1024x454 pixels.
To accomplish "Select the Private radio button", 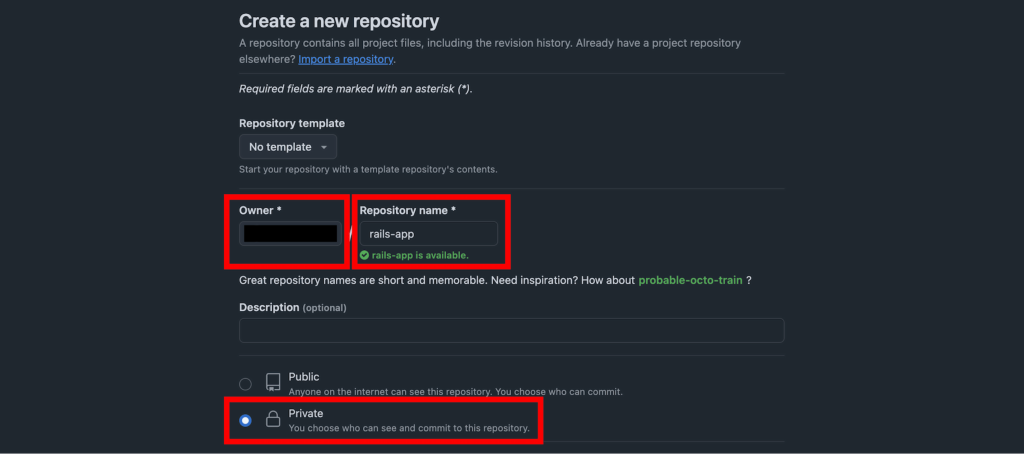I will pos(246,420).
